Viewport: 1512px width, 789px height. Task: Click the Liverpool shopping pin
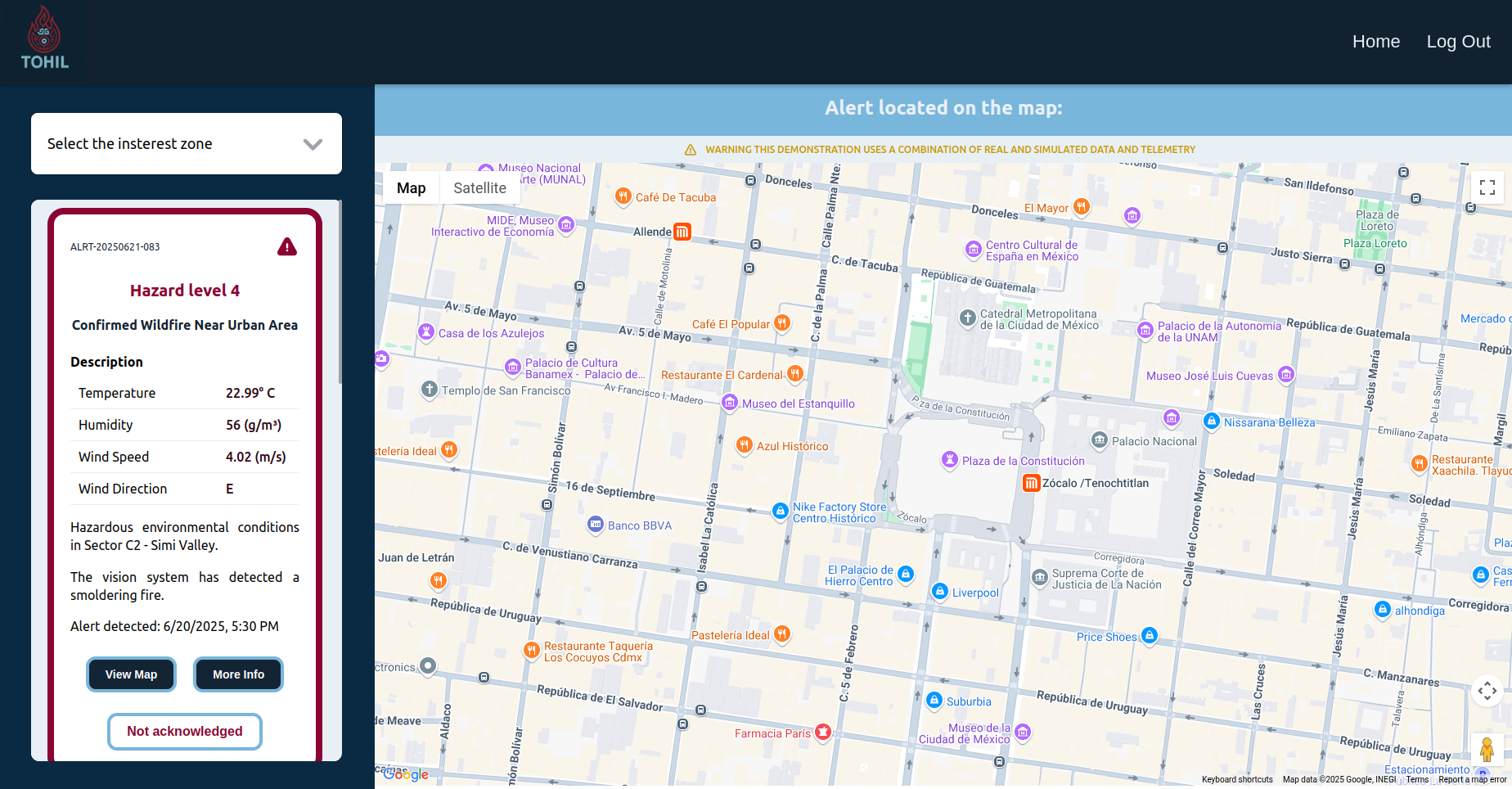[940, 592]
